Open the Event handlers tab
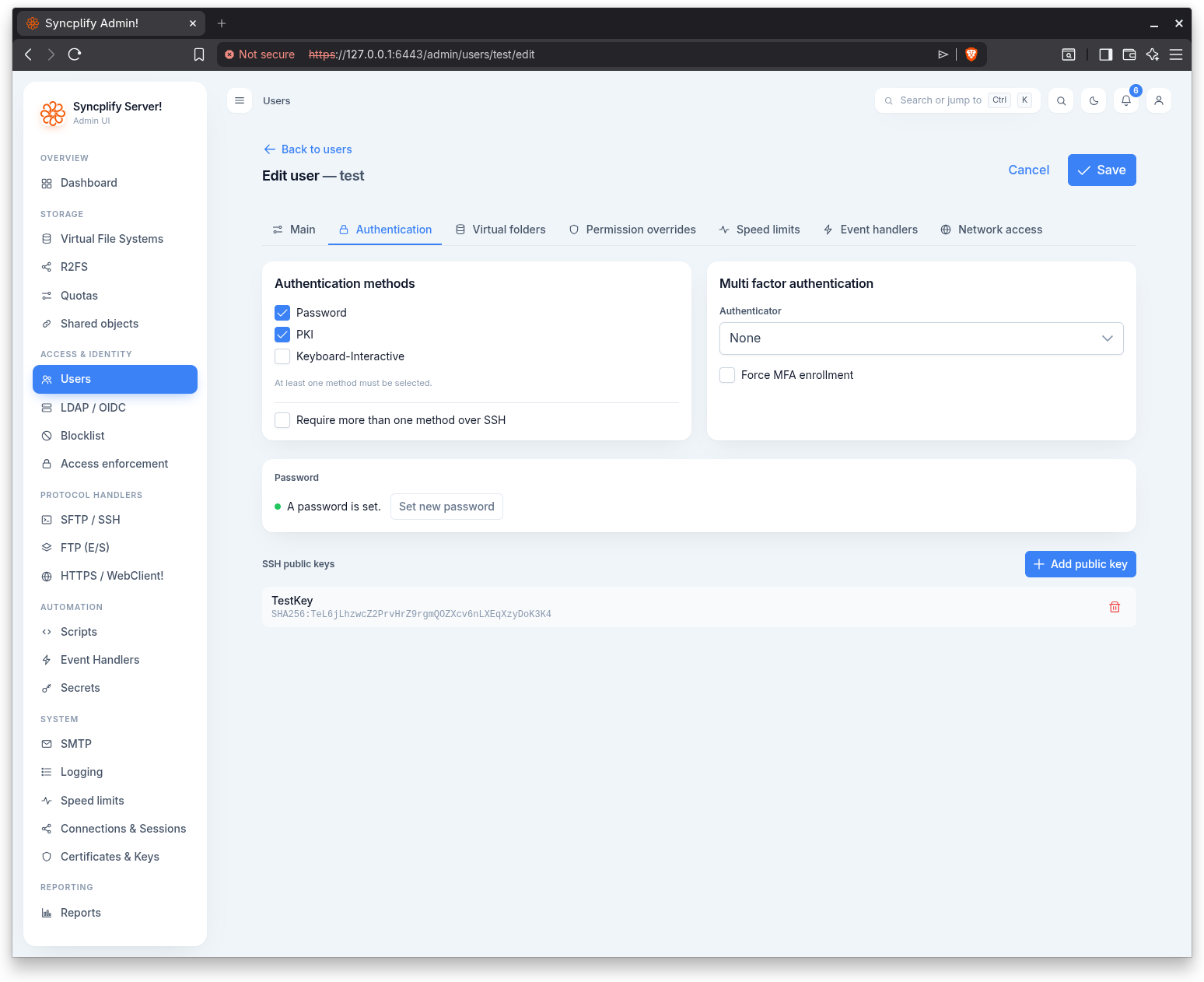The width and height of the screenshot is (1204, 982). [870, 230]
